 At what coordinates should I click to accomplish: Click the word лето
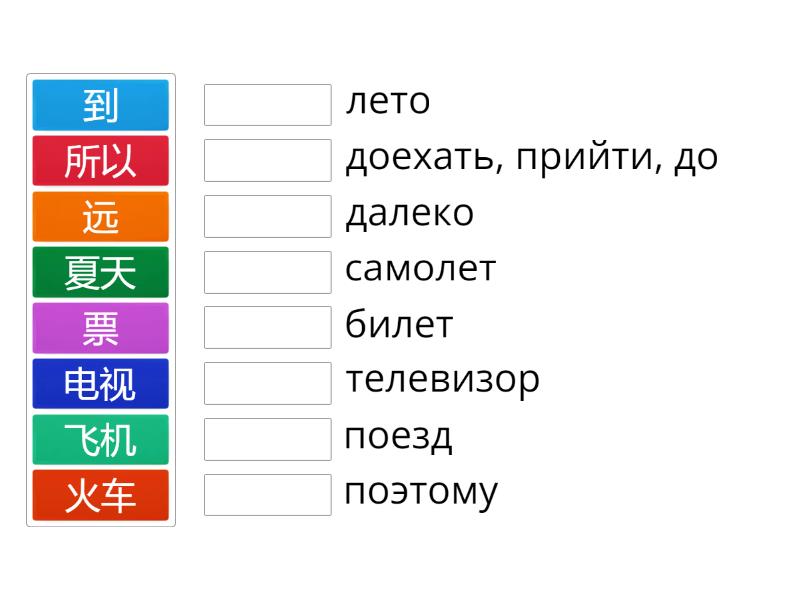[388, 102]
